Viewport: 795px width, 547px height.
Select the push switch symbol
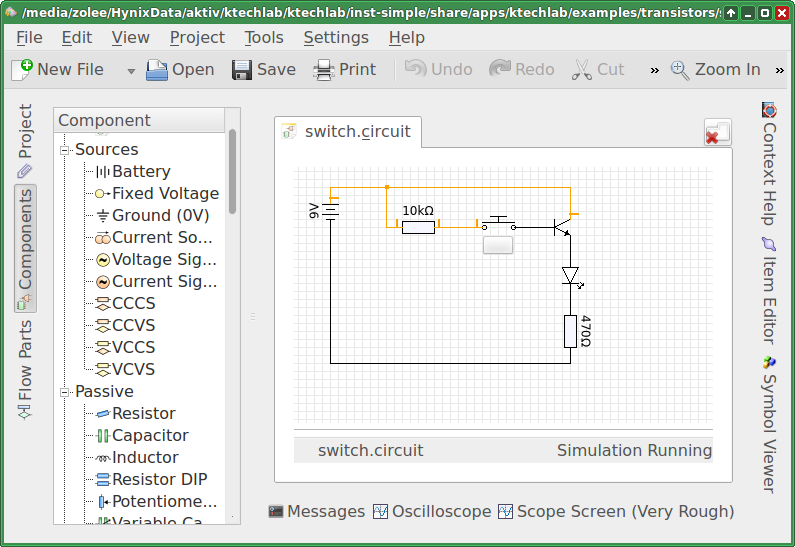pyautogui.click(x=498, y=223)
